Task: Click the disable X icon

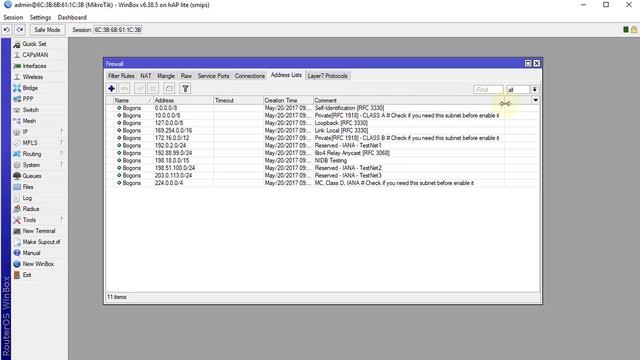Action: click(x=153, y=89)
